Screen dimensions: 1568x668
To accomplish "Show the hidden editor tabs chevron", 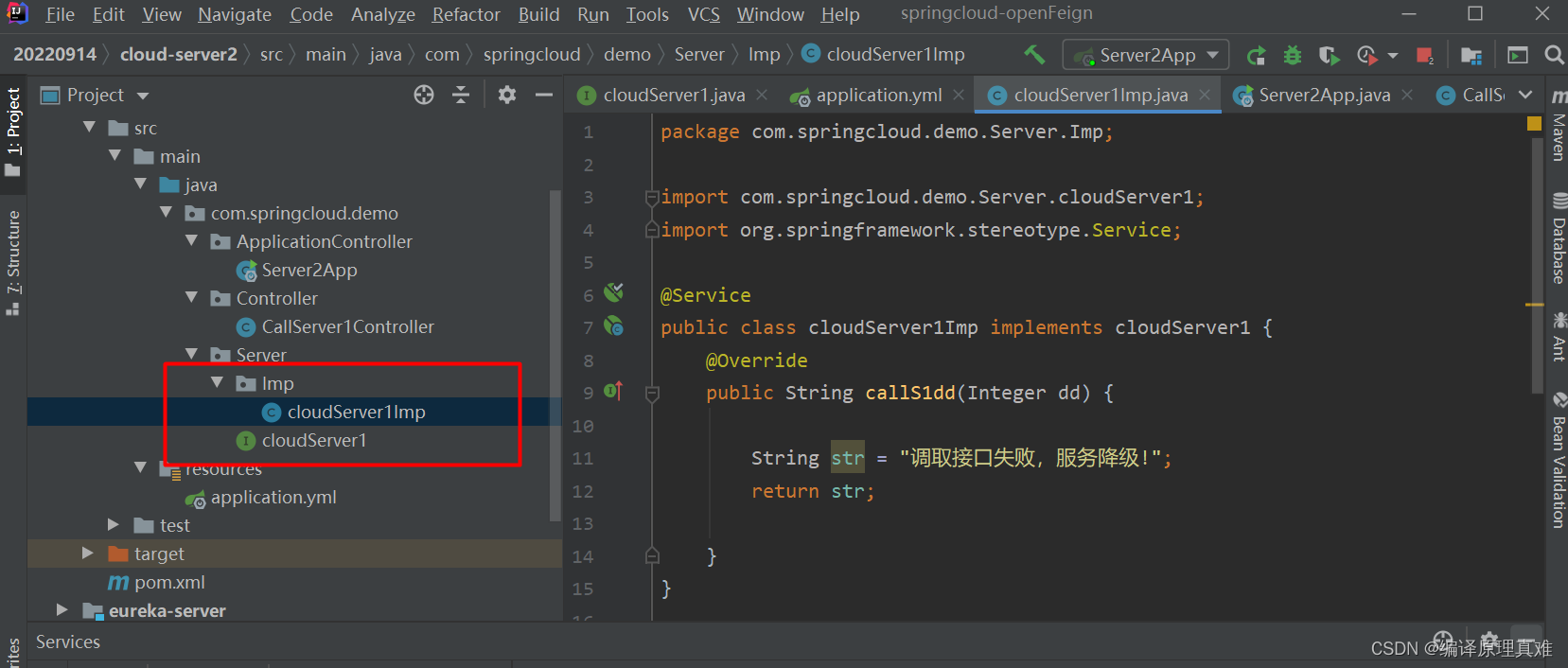I will [1525, 95].
